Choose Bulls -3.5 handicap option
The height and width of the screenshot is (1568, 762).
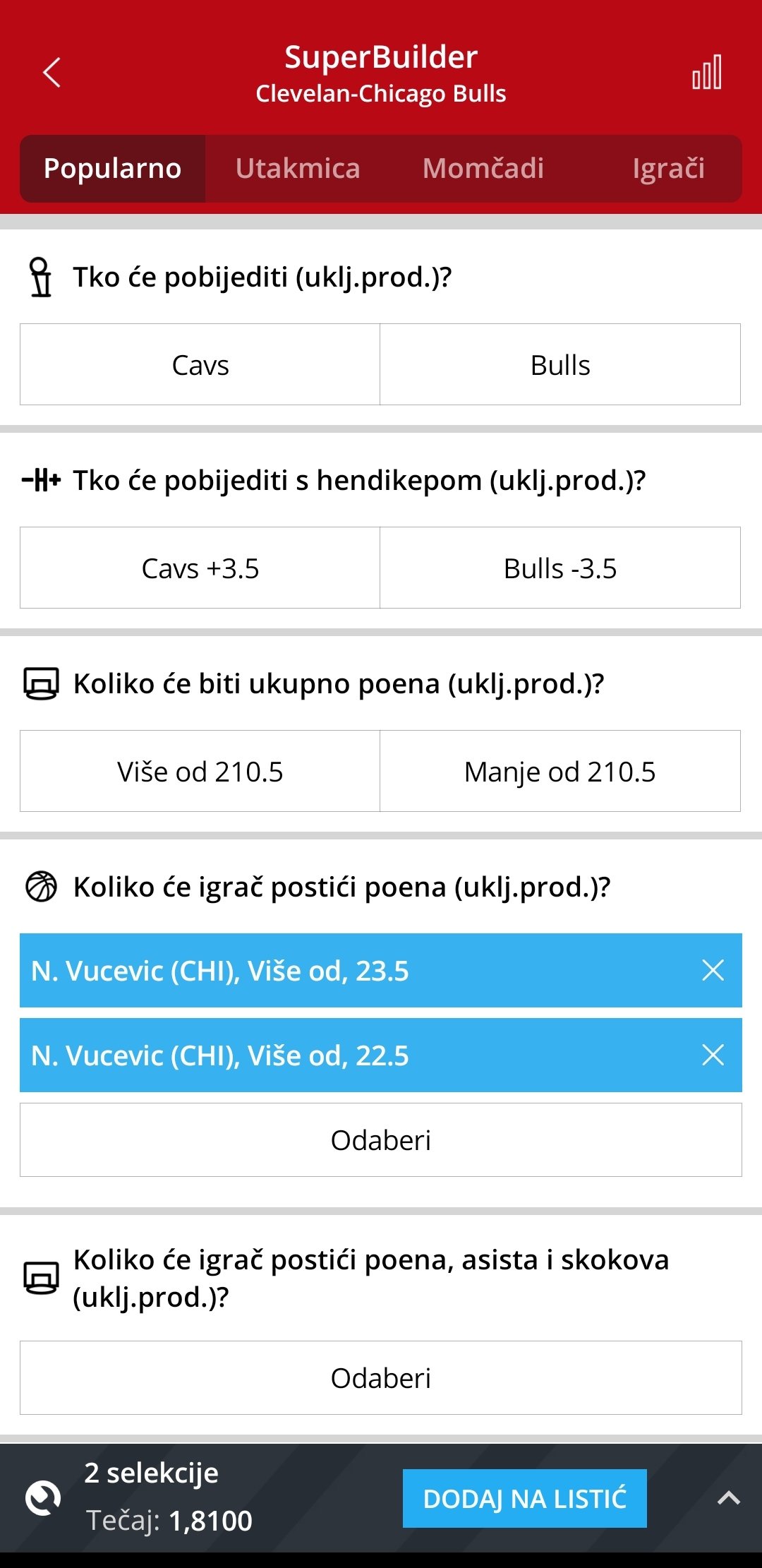coord(560,568)
